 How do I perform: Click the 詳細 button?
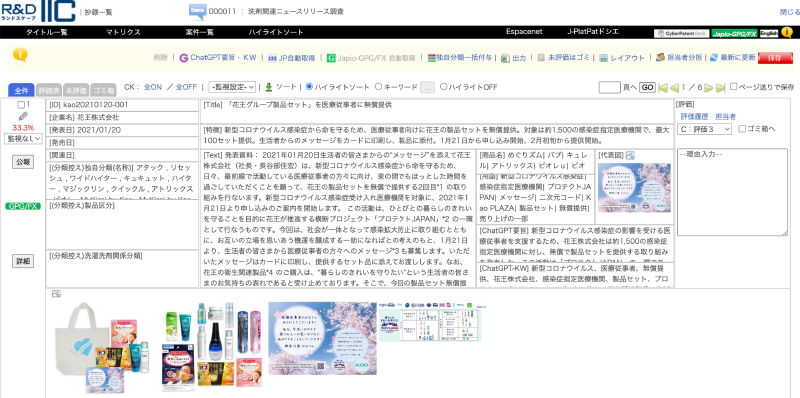23,261
